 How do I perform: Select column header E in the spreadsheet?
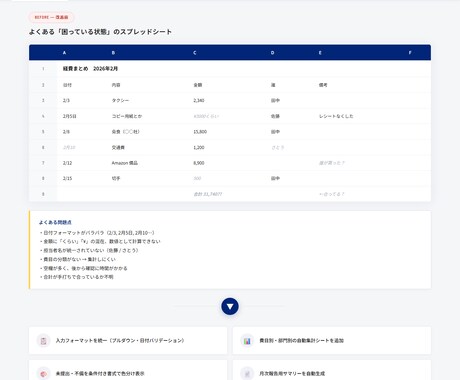(320, 53)
